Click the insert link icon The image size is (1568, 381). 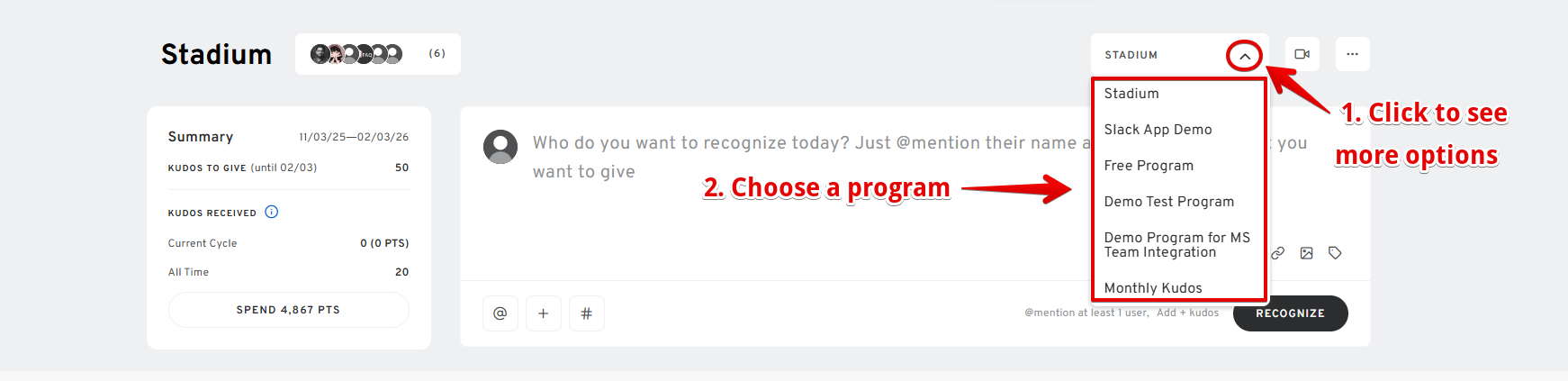click(x=1278, y=253)
